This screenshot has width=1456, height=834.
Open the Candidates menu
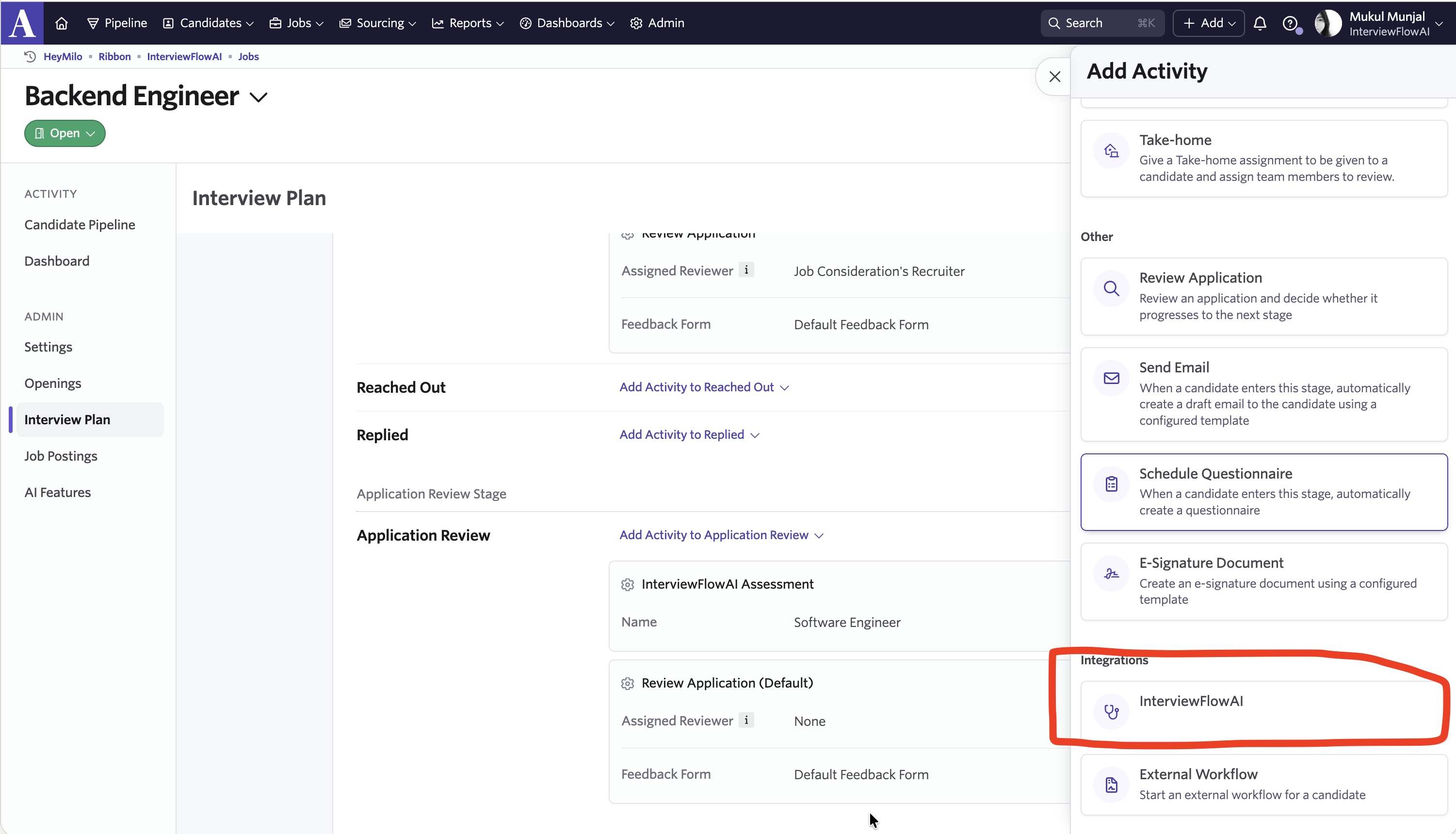(209, 23)
